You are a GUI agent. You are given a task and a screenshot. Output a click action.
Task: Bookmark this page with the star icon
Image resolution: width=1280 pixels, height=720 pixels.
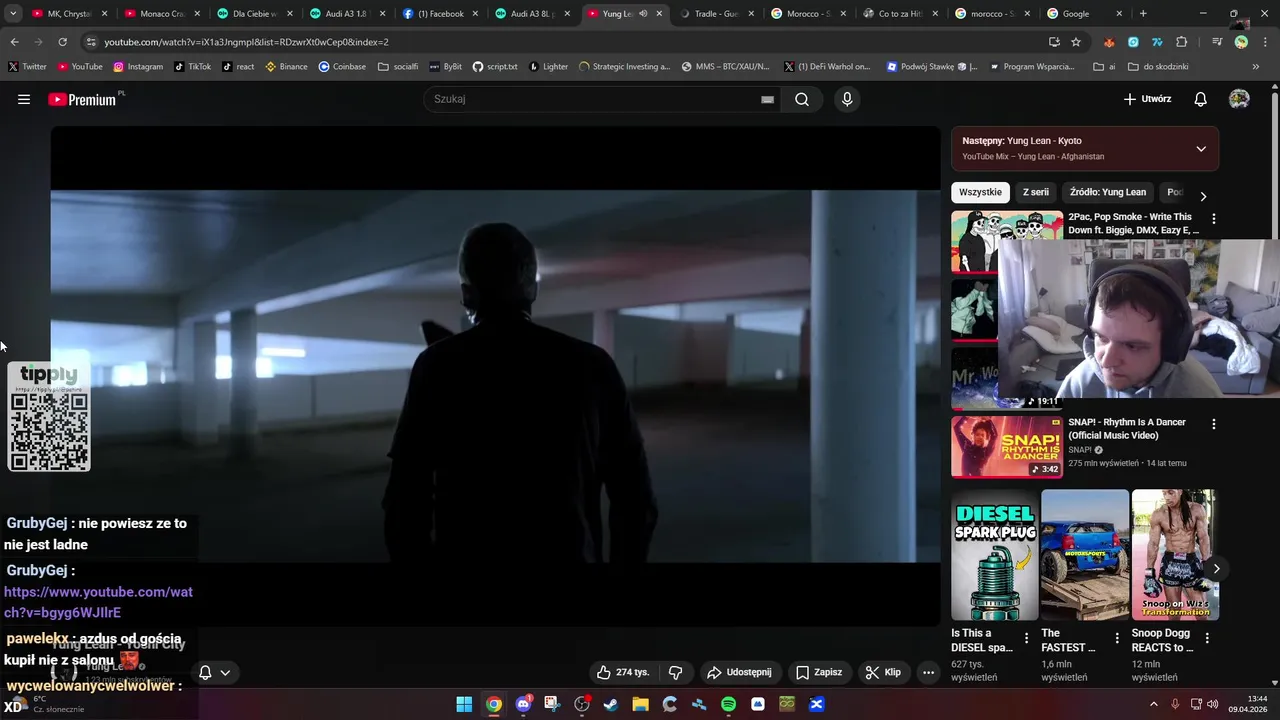1076,42
